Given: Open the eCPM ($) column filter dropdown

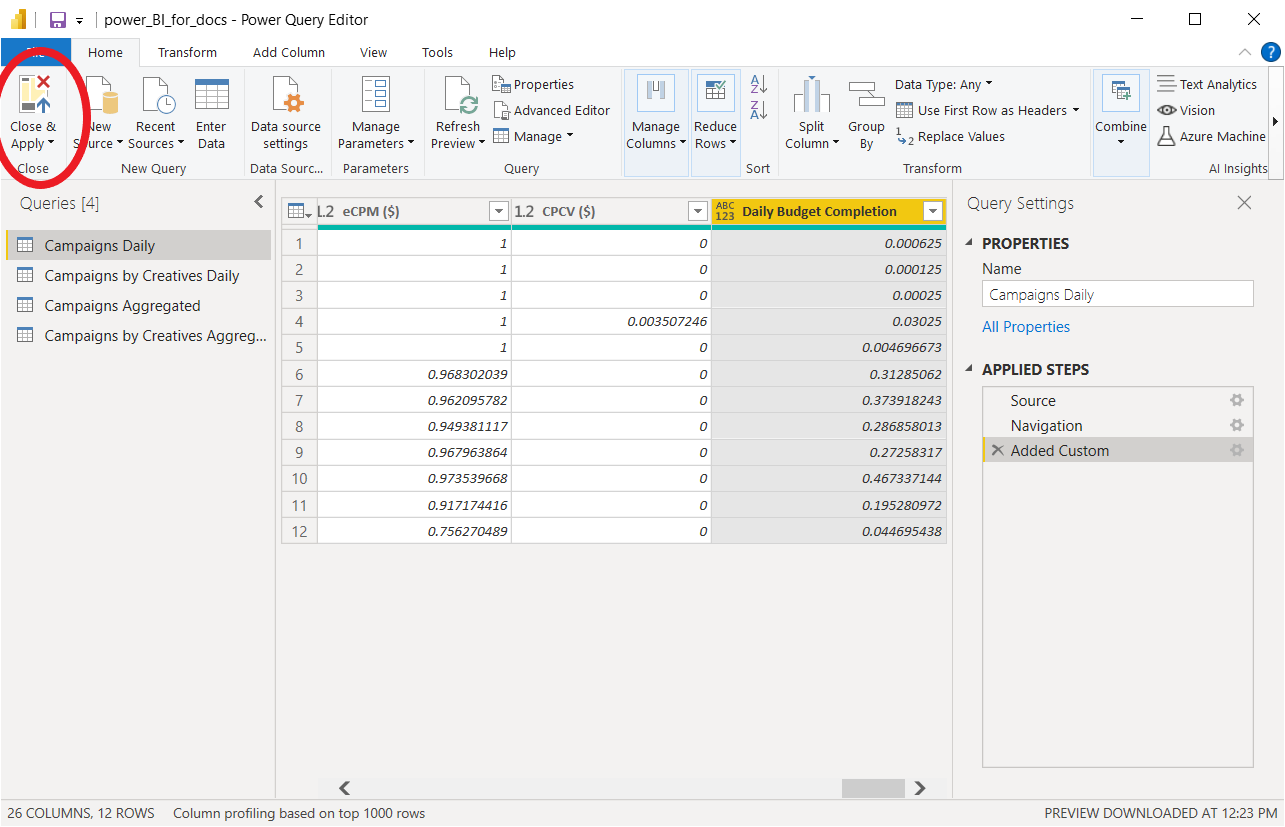Looking at the screenshot, I should (498, 211).
